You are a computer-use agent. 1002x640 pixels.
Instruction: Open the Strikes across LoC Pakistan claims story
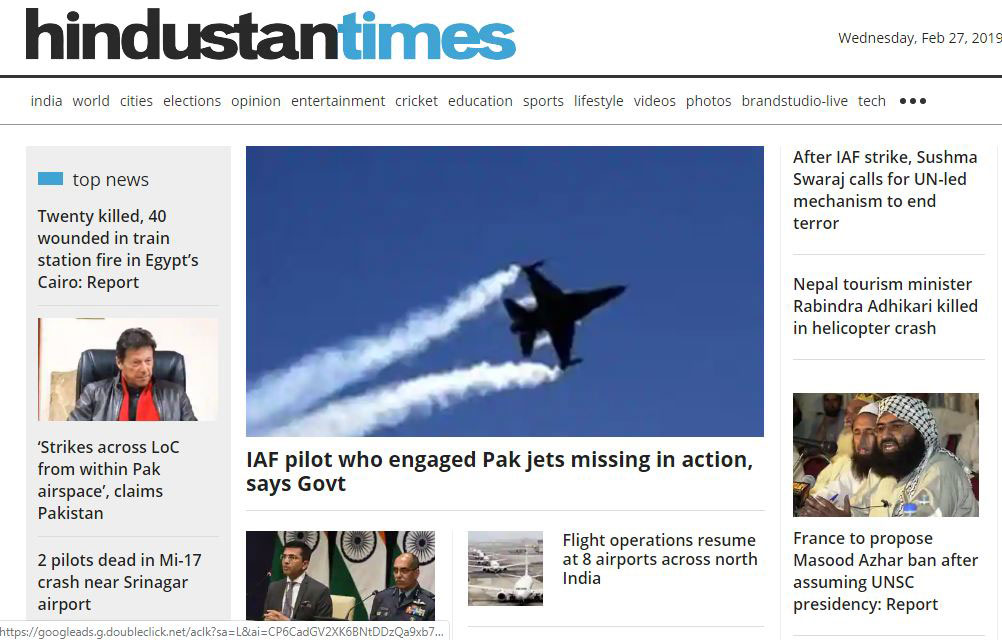pos(109,480)
